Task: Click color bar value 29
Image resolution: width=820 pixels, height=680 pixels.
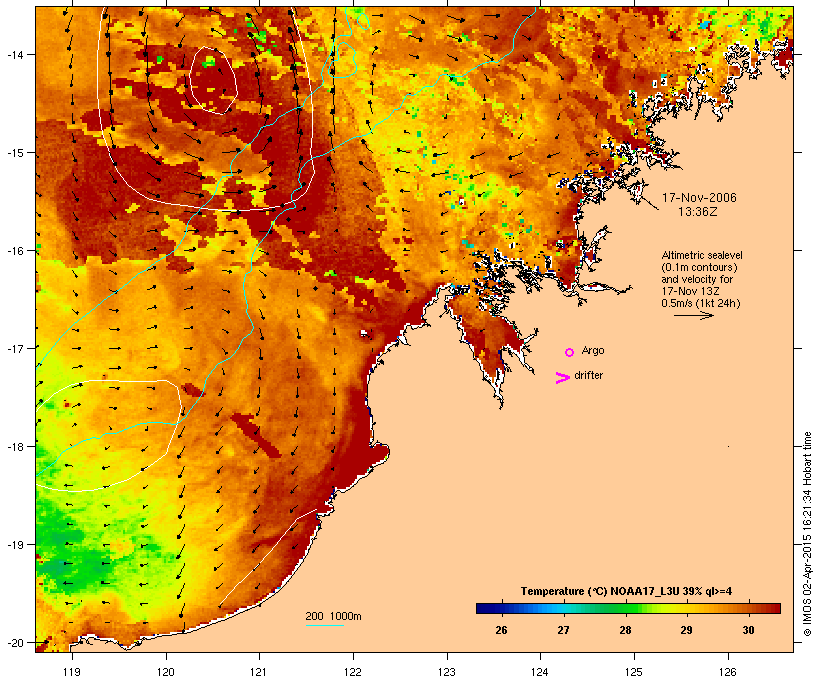Action: click(x=686, y=630)
